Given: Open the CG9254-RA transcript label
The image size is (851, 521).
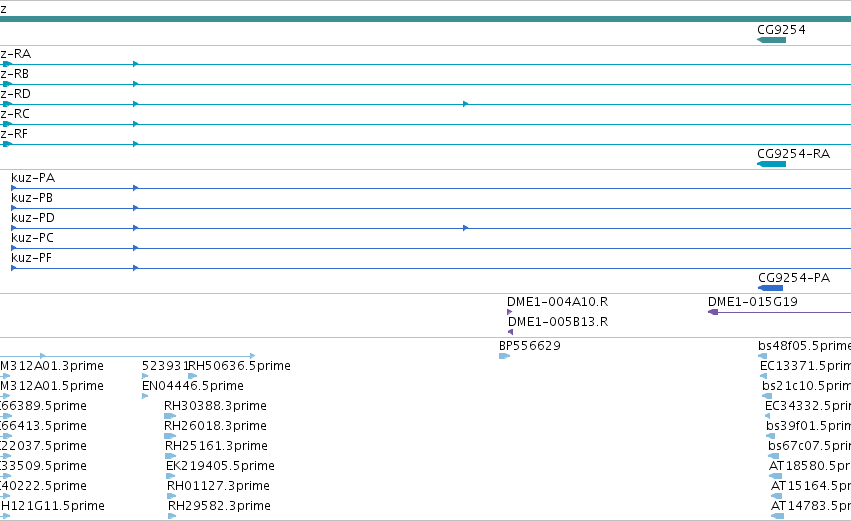Looking at the screenshot, I should tap(793, 154).
